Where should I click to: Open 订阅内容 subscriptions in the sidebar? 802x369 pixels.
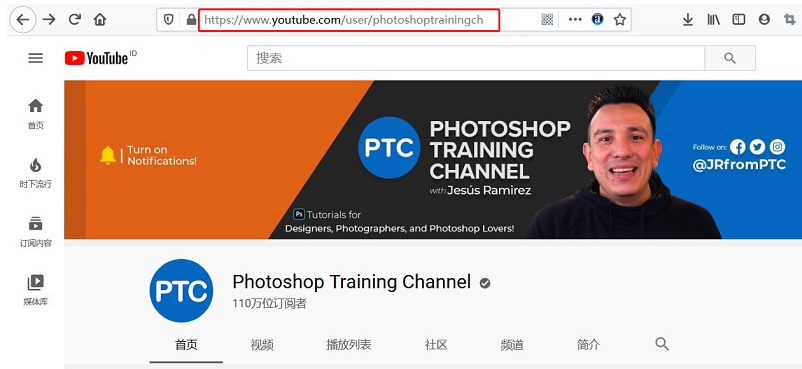[x=35, y=232]
